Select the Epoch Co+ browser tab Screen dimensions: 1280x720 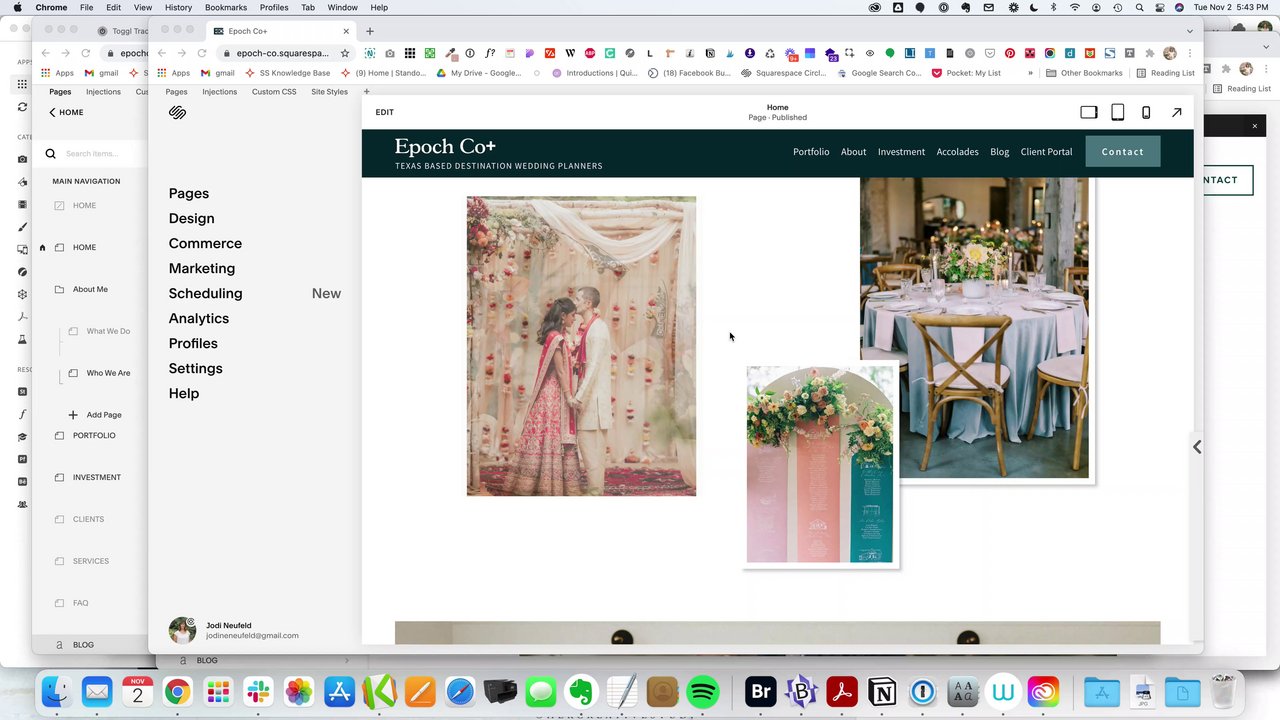pos(280,31)
